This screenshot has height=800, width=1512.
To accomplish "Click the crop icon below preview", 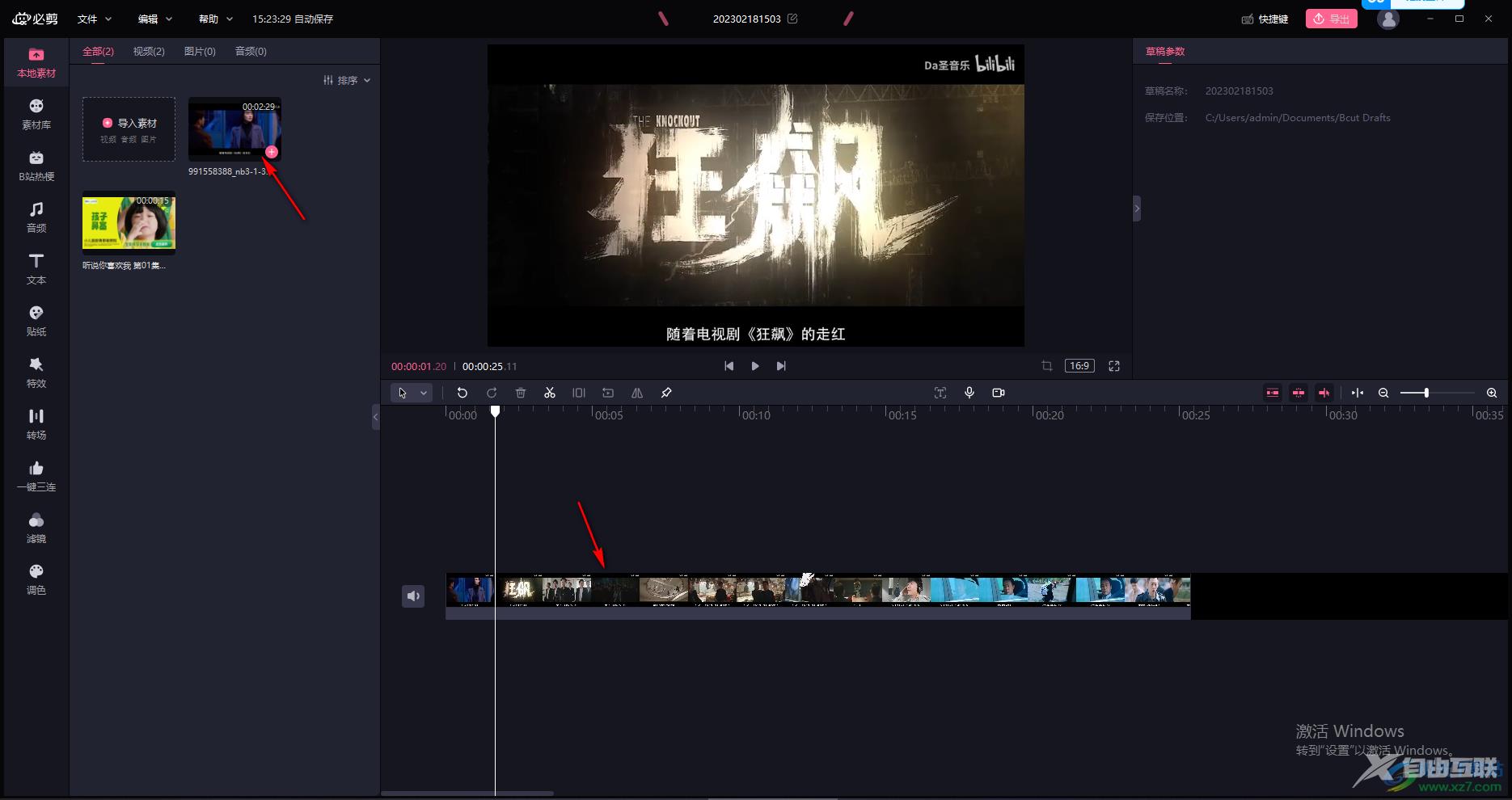I will click(1047, 366).
